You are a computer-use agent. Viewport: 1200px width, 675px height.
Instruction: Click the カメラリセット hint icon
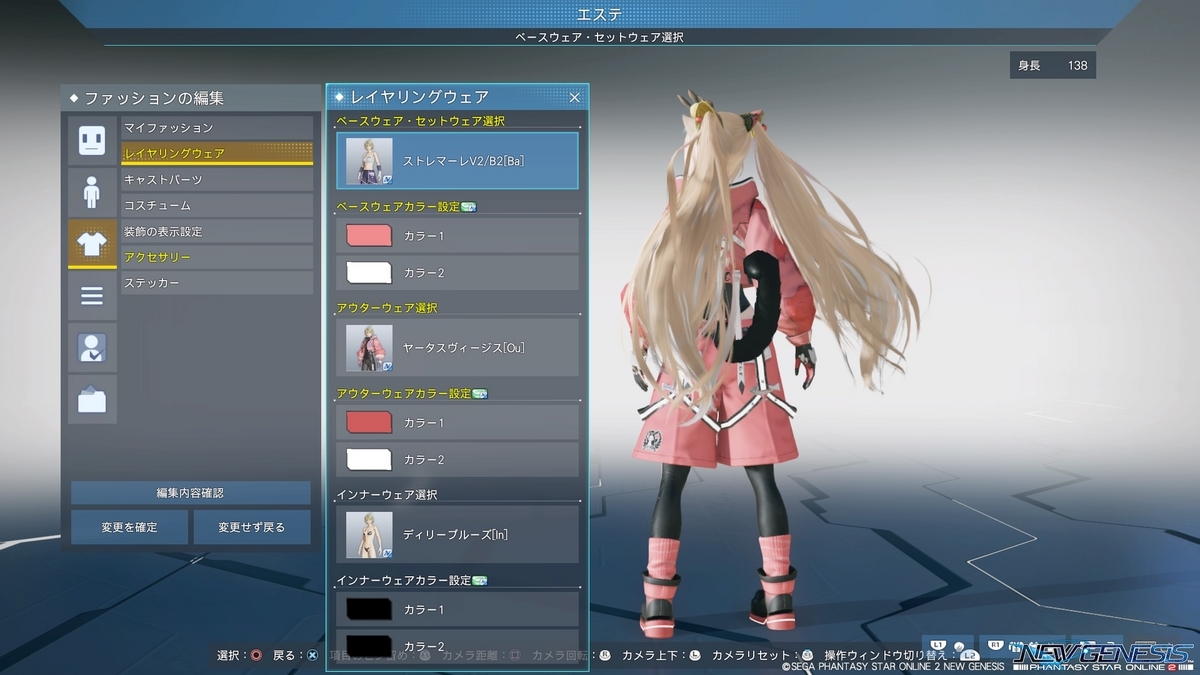[x=806, y=656]
